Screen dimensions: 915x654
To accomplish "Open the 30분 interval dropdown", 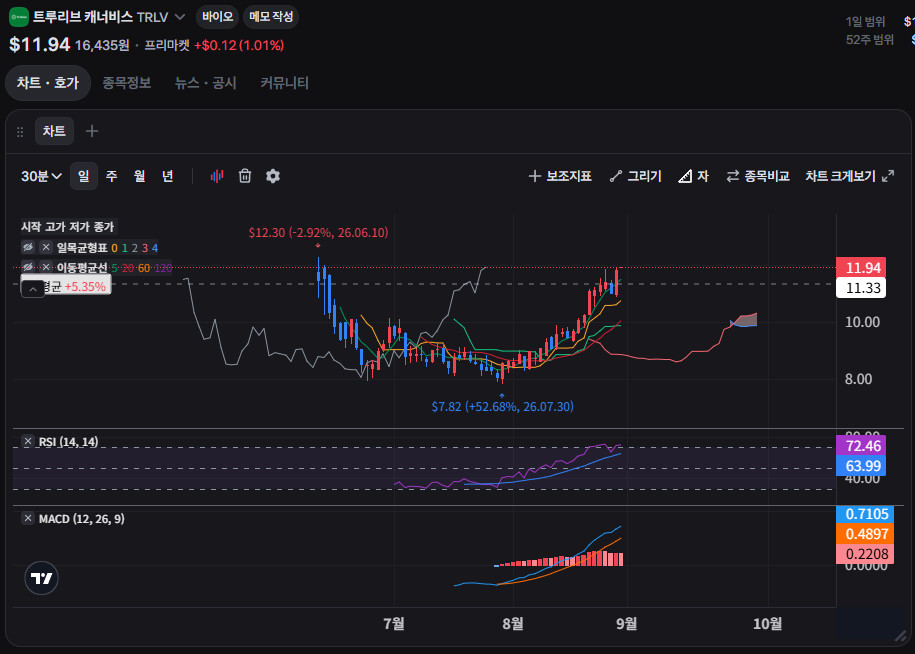I will [41, 176].
